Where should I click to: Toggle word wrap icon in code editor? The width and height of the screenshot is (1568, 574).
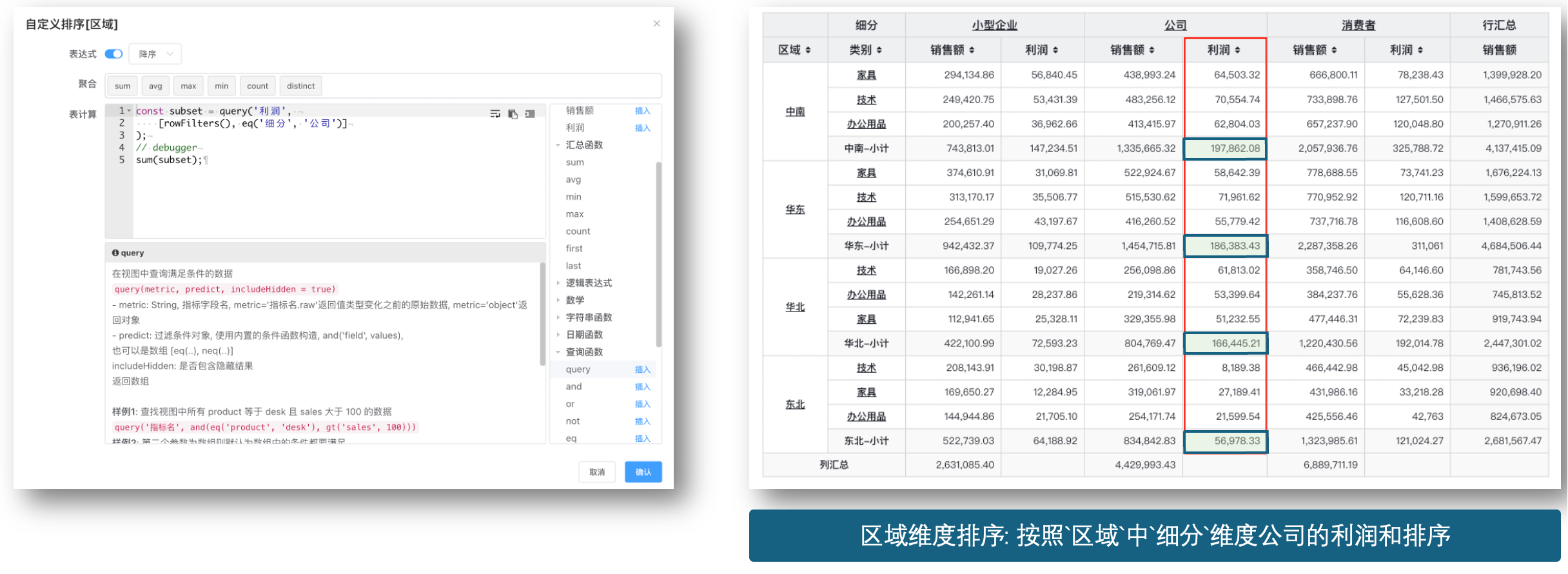[x=495, y=114]
